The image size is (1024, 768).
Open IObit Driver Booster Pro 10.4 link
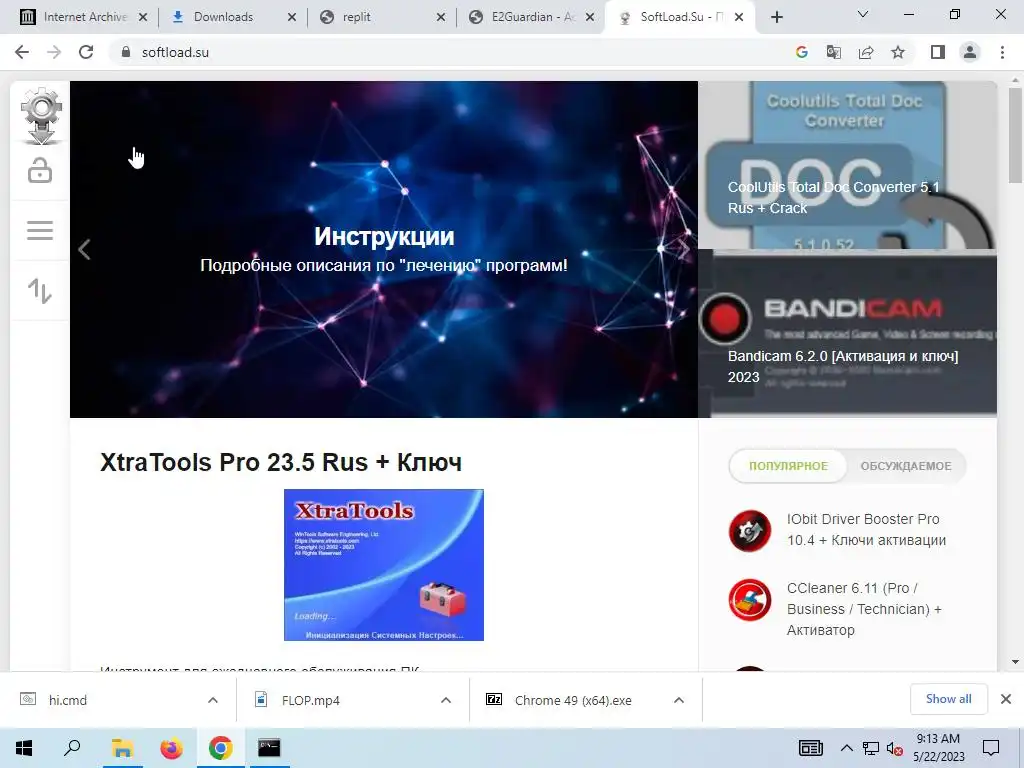click(x=866, y=530)
